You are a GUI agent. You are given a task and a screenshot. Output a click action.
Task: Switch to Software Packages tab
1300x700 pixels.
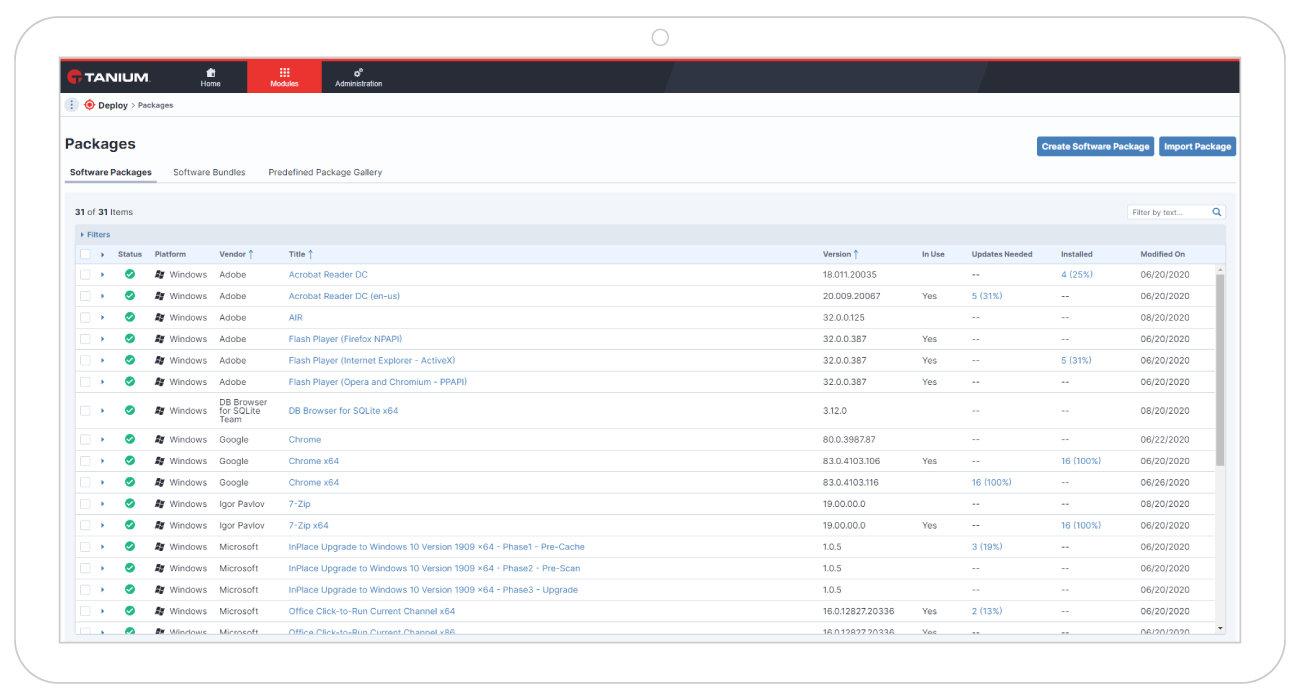[111, 172]
